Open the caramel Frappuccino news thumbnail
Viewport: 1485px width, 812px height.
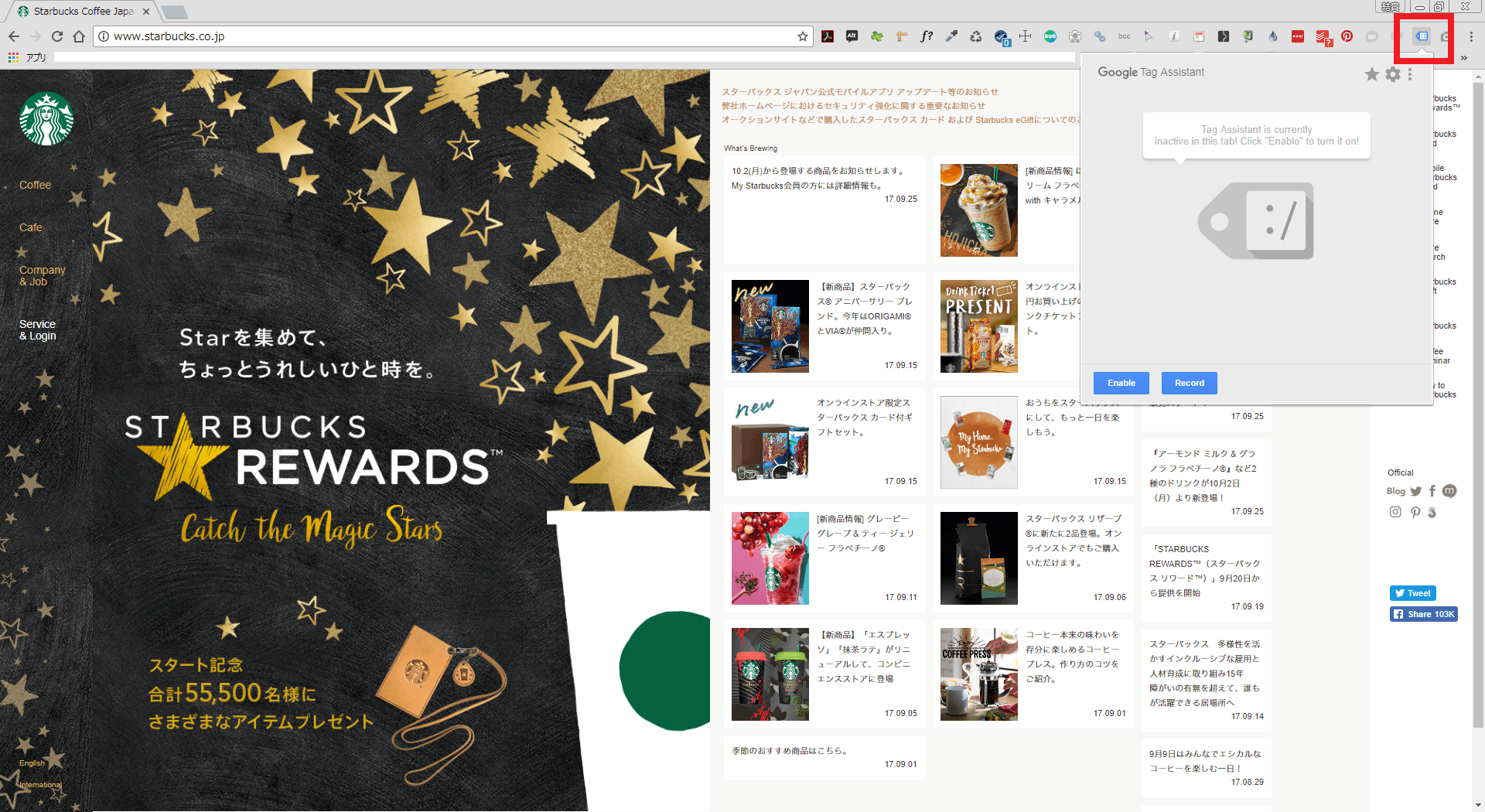[979, 210]
